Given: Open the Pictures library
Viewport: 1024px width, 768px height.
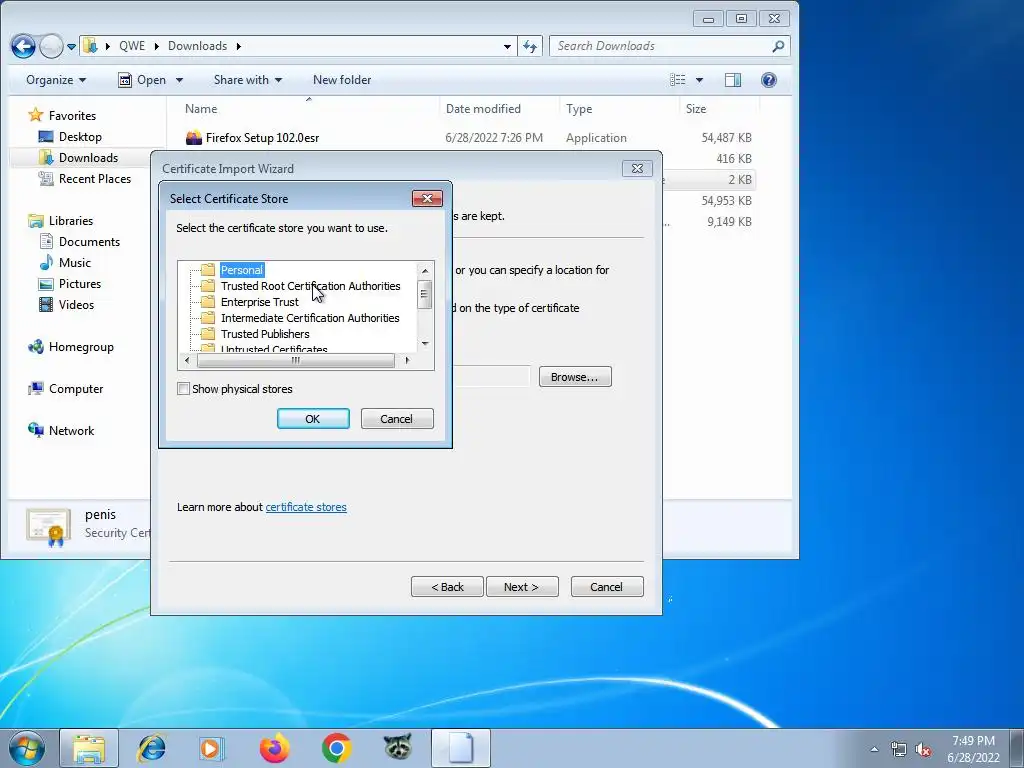Looking at the screenshot, I should 80,283.
